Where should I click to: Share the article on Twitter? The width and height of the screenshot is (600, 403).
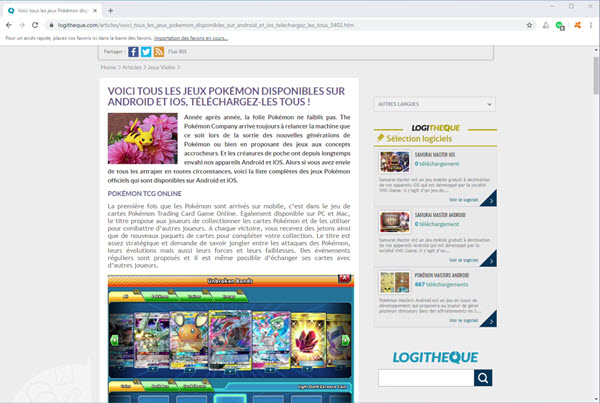(x=146, y=52)
